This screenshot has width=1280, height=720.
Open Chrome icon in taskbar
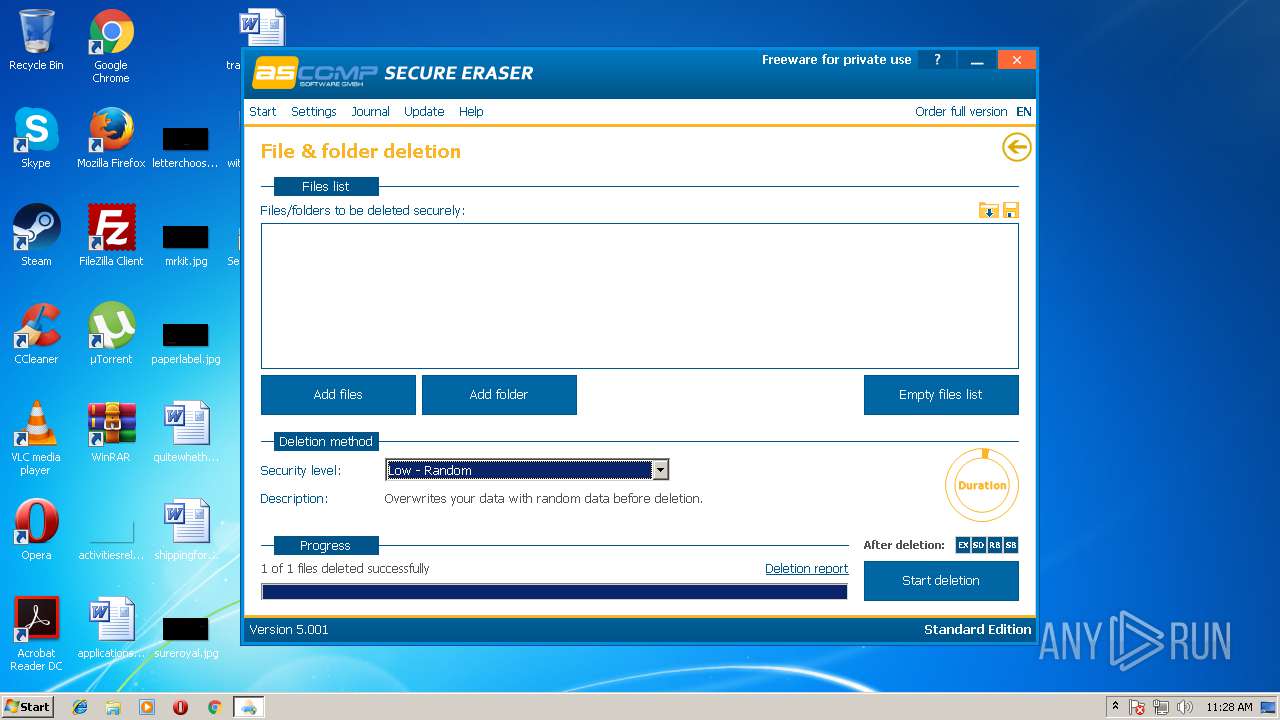point(214,707)
